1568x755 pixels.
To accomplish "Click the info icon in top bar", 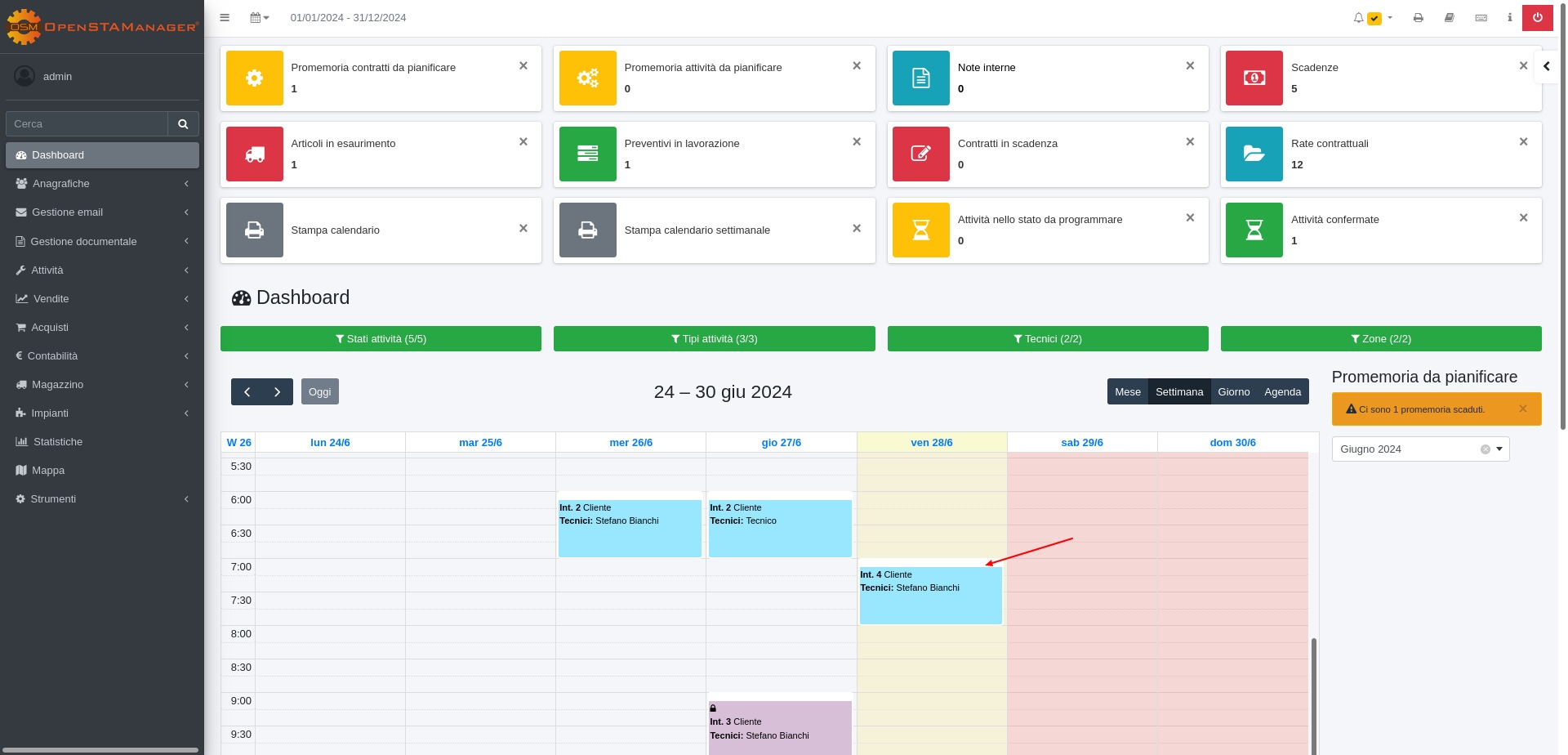I will click(1509, 17).
